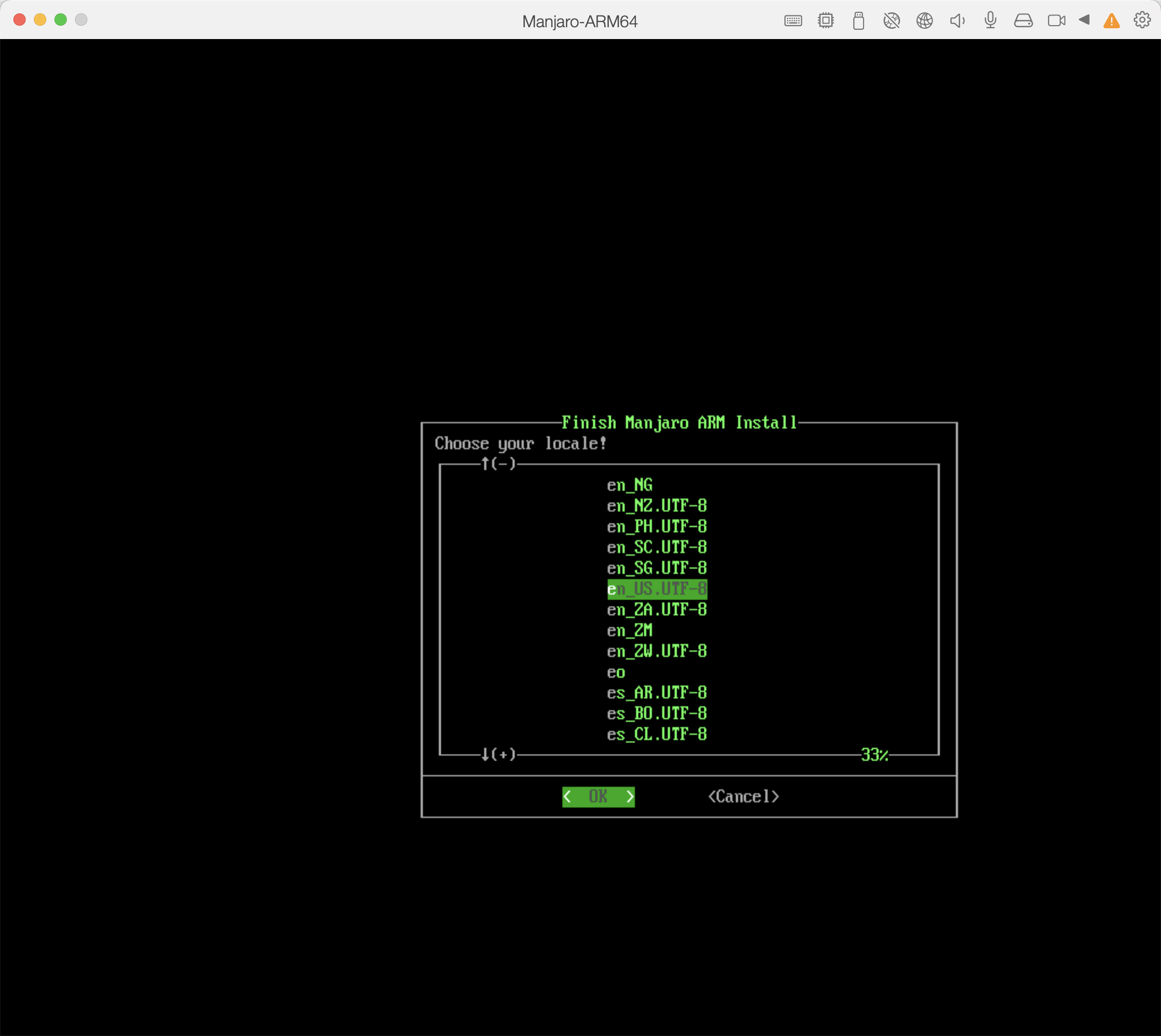1161x1036 pixels.
Task: Open the network globe icon
Action: pyautogui.click(x=924, y=21)
